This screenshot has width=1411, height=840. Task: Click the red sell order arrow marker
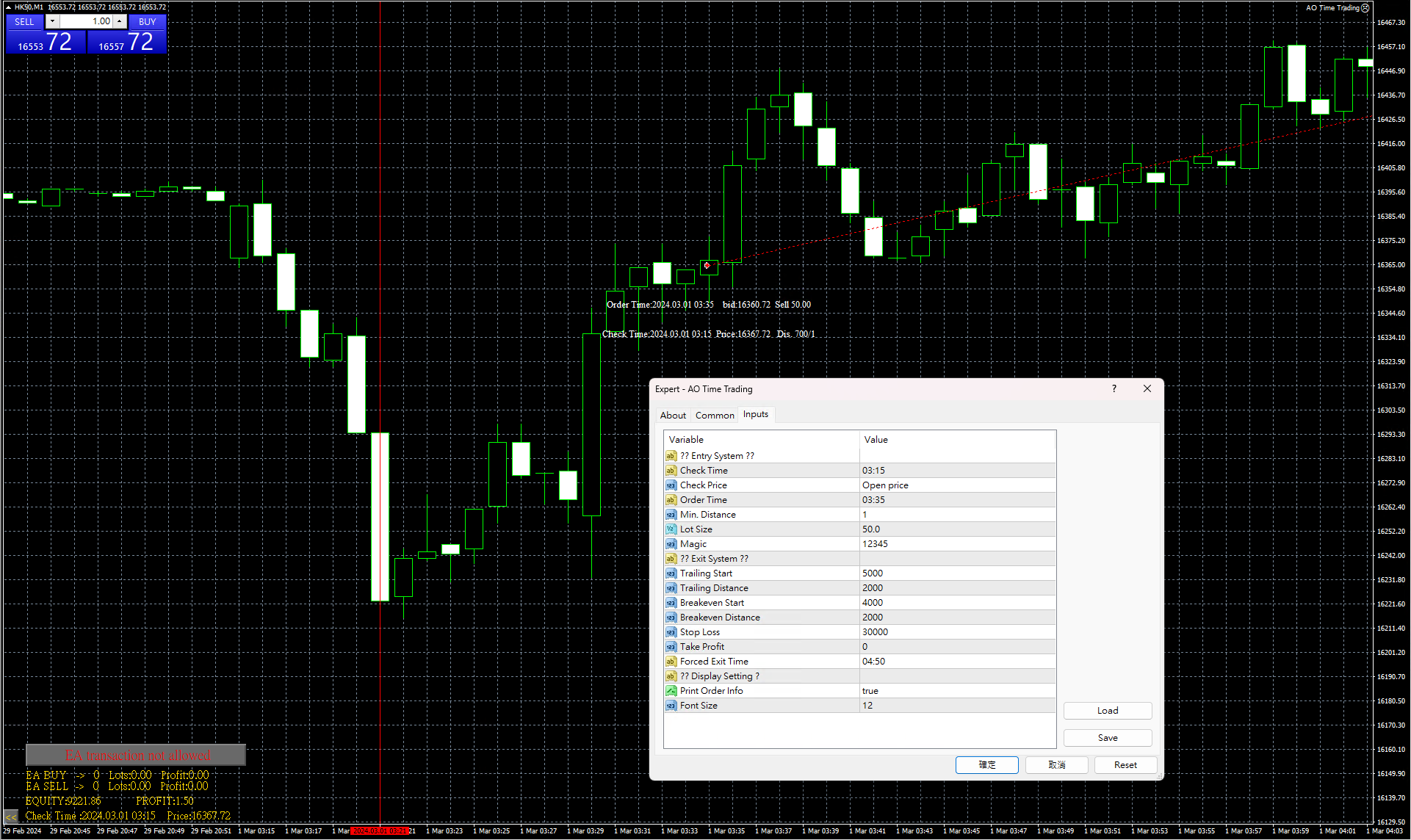click(x=707, y=266)
